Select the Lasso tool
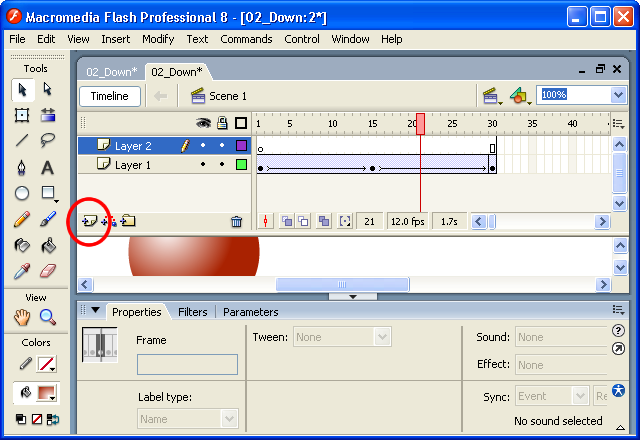Image resolution: width=640 pixels, height=440 pixels. (x=47, y=140)
